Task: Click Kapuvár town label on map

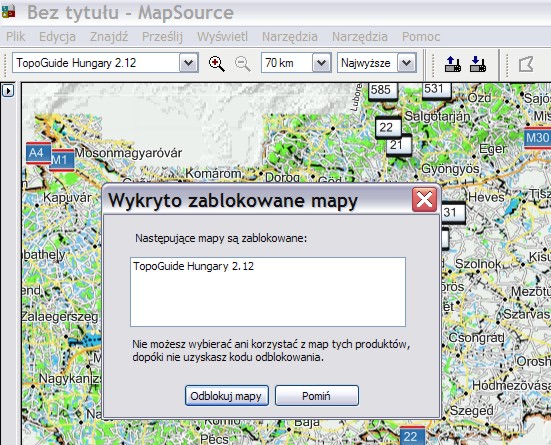Action: 67,197
